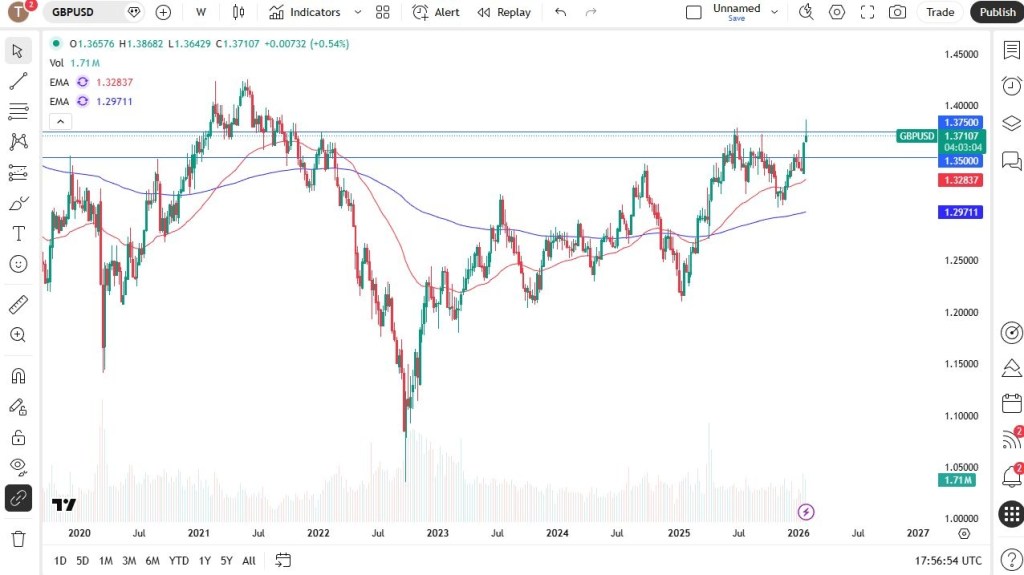Switch to the 5D time range
This screenshot has width=1024, height=575.
[82, 560]
